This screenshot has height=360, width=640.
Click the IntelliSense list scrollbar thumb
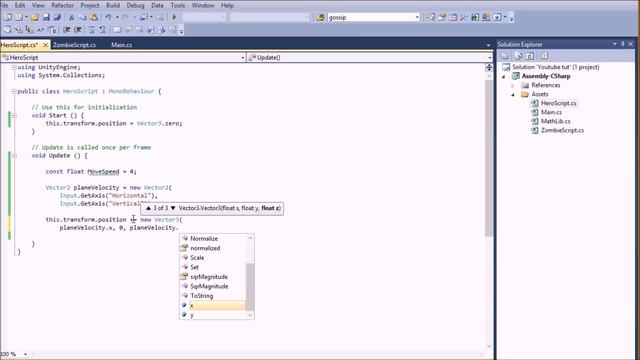[x=250, y=287]
